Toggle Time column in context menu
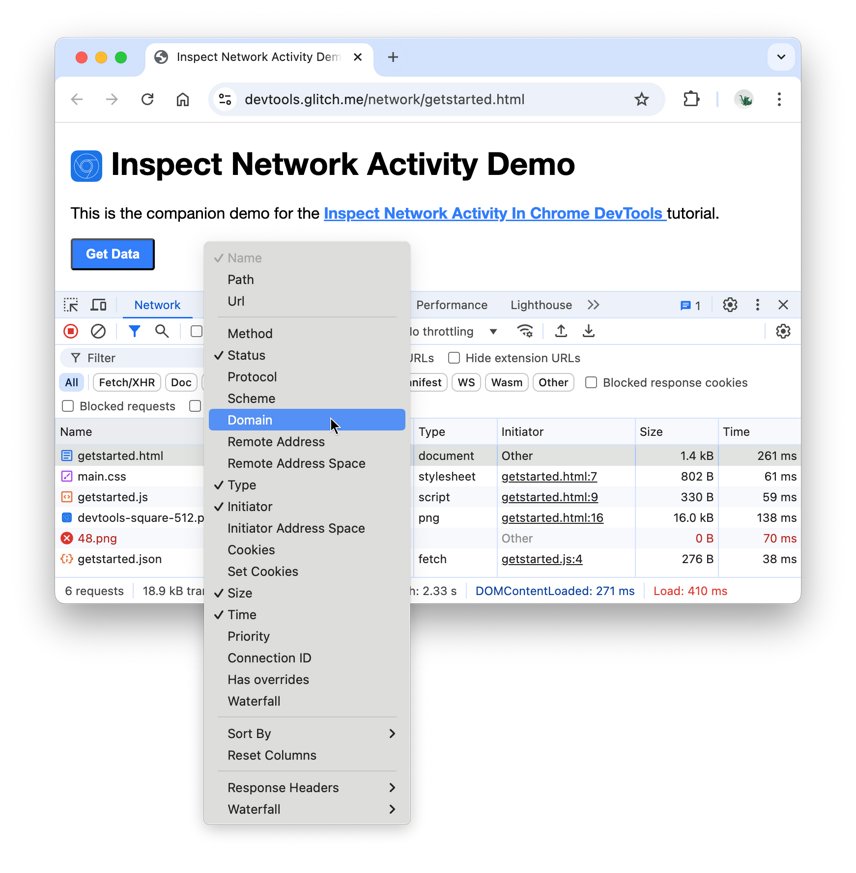This screenshot has height=873, width=856. tap(307, 615)
